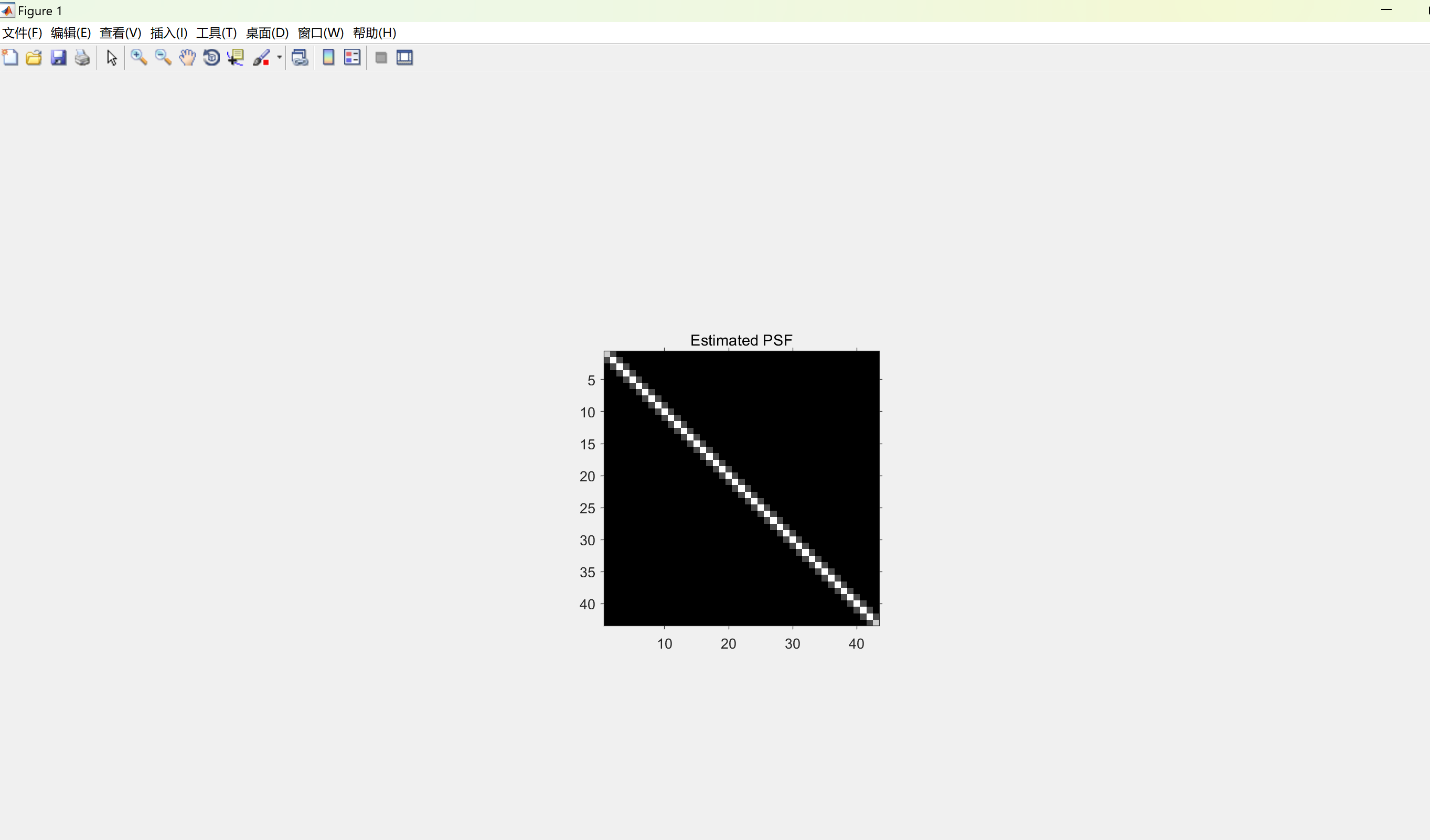Click the Brush data tool

tap(261, 57)
